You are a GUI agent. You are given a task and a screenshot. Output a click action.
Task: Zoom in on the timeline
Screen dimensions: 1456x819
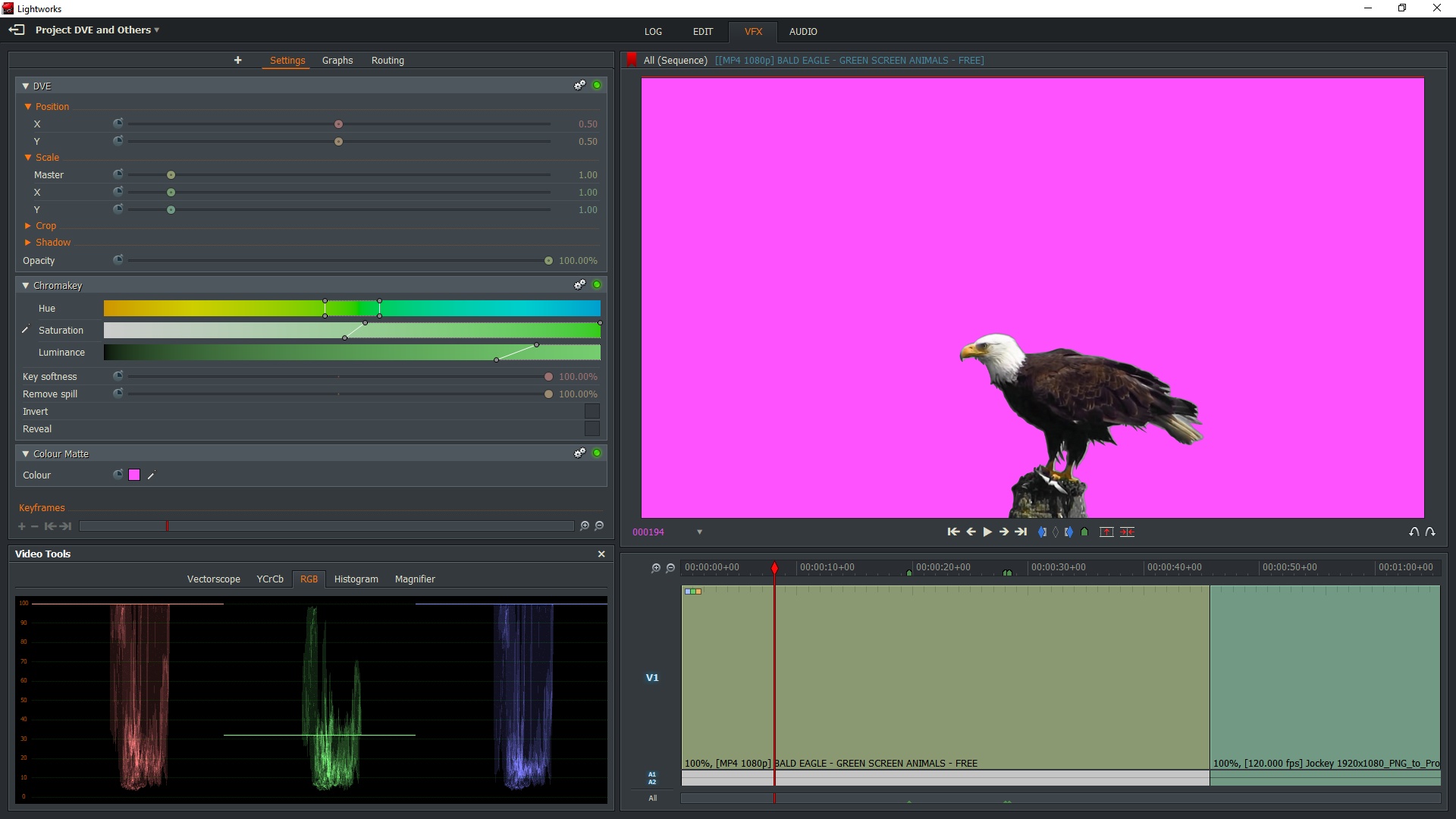pyautogui.click(x=656, y=568)
